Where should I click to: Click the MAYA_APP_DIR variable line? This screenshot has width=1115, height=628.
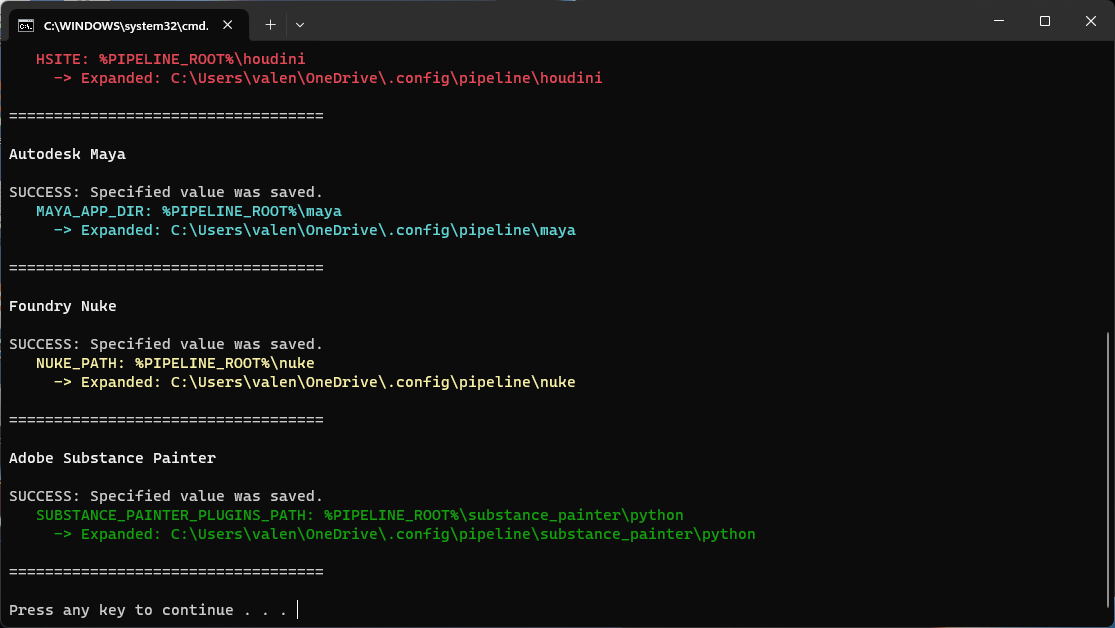click(188, 211)
